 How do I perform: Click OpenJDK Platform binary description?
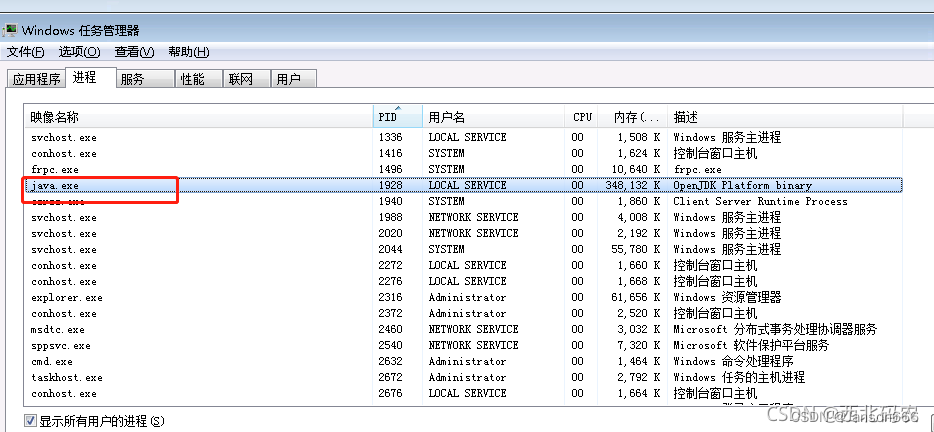pyautogui.click(x=742, y=185)
